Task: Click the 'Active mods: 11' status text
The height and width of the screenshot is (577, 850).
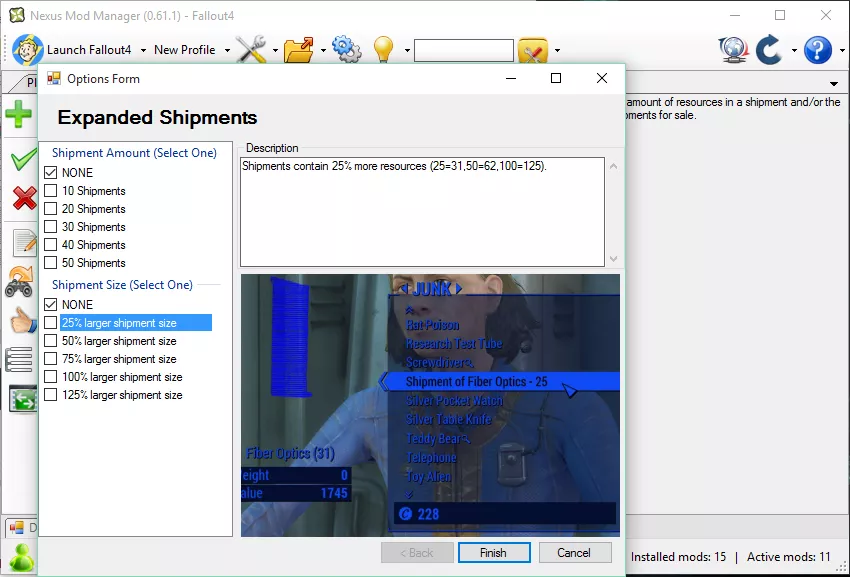Action: pyautogui.click(x=789, y=557)
